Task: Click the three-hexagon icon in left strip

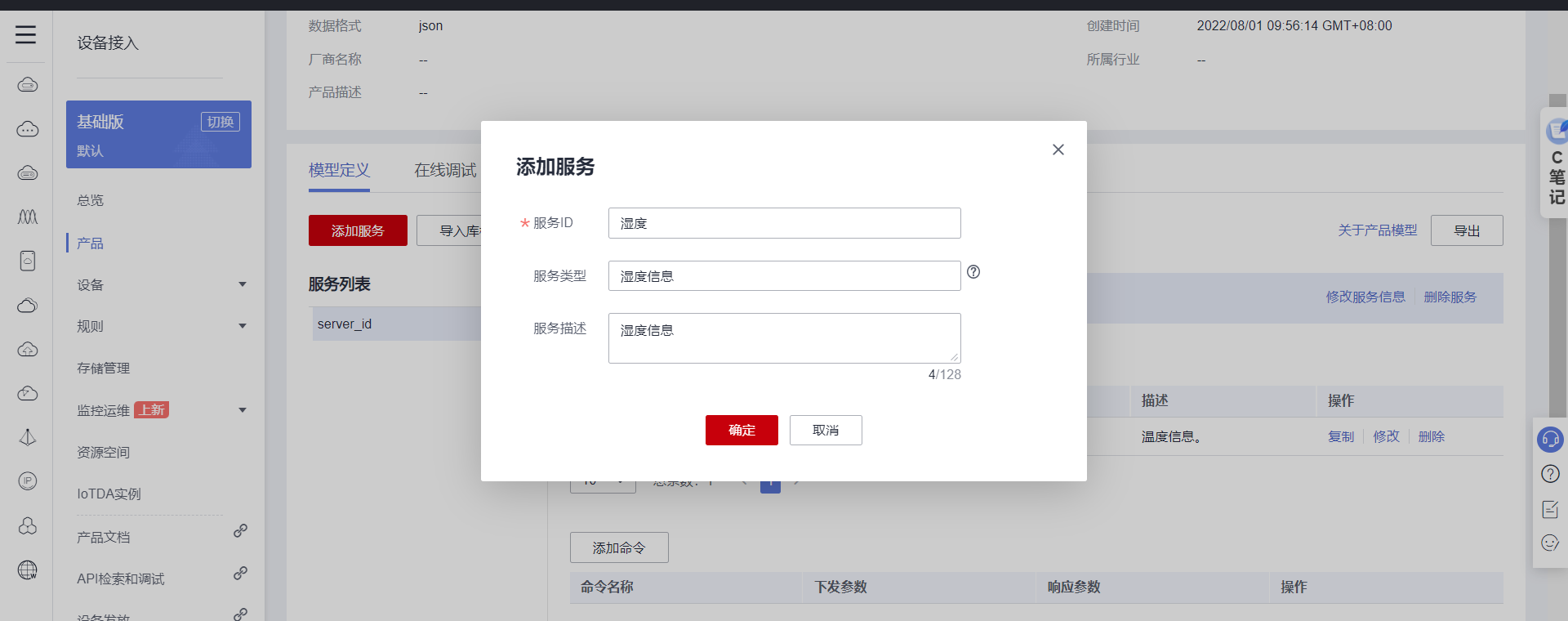Action: pyautogui.click(x=28, y=525)
